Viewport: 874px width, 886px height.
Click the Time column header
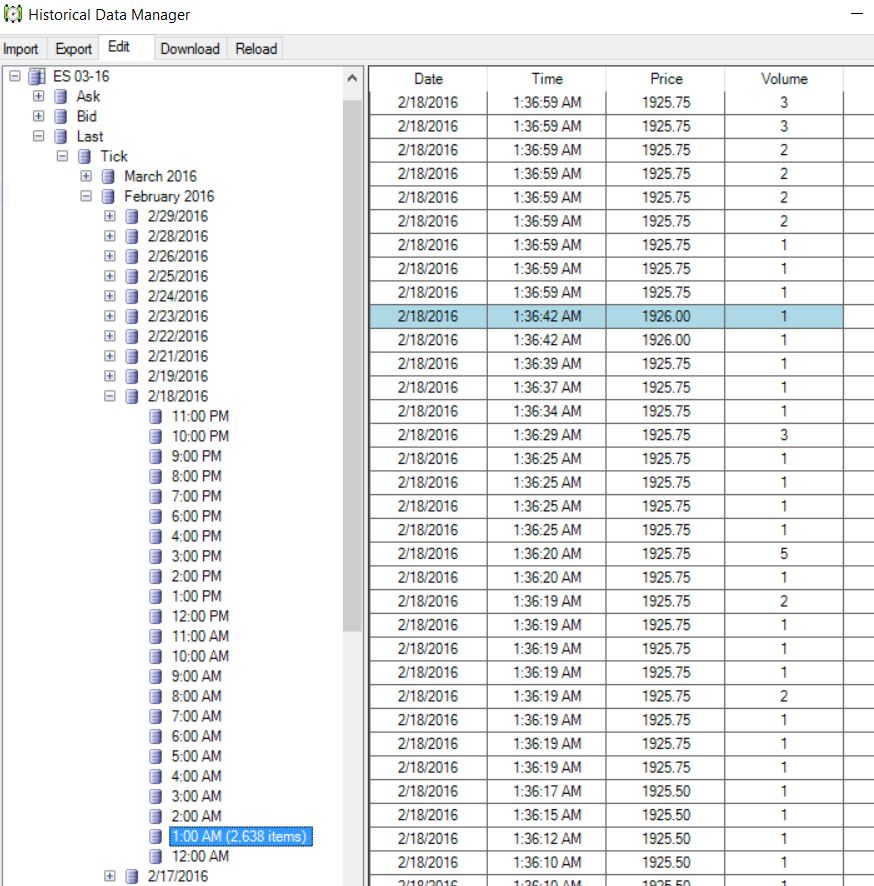[x=547, y=79]
